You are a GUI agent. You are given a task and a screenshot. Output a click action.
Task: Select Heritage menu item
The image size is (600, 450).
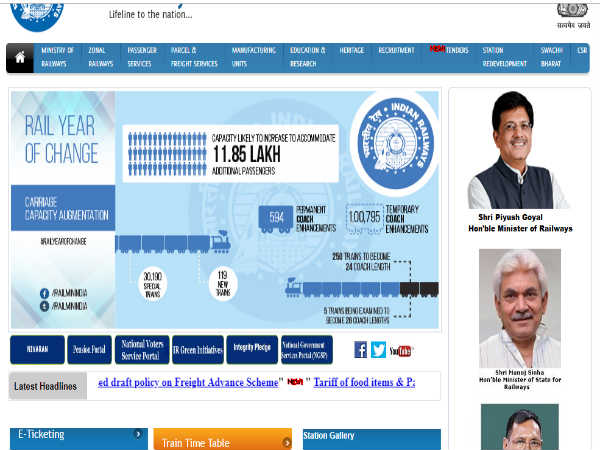pos(352,51)
